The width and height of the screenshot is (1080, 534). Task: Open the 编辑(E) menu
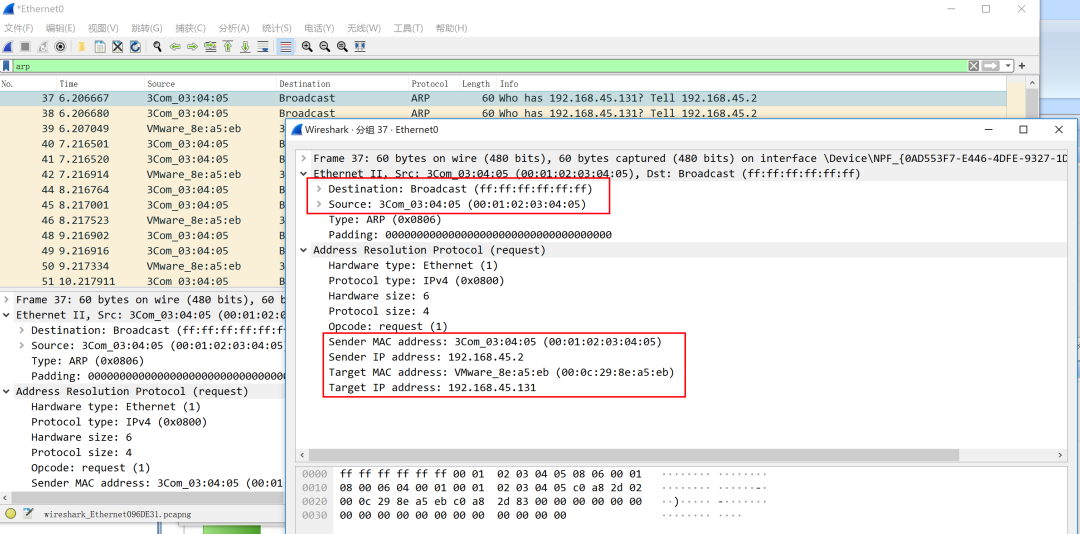click(61, 28)
